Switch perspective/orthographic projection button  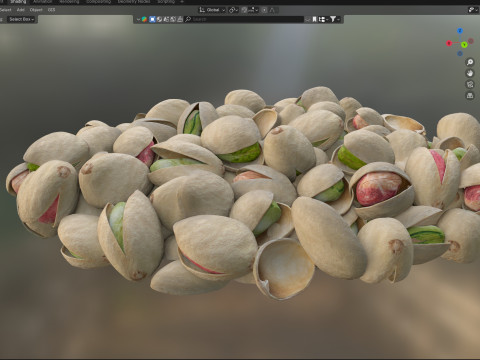470,96
